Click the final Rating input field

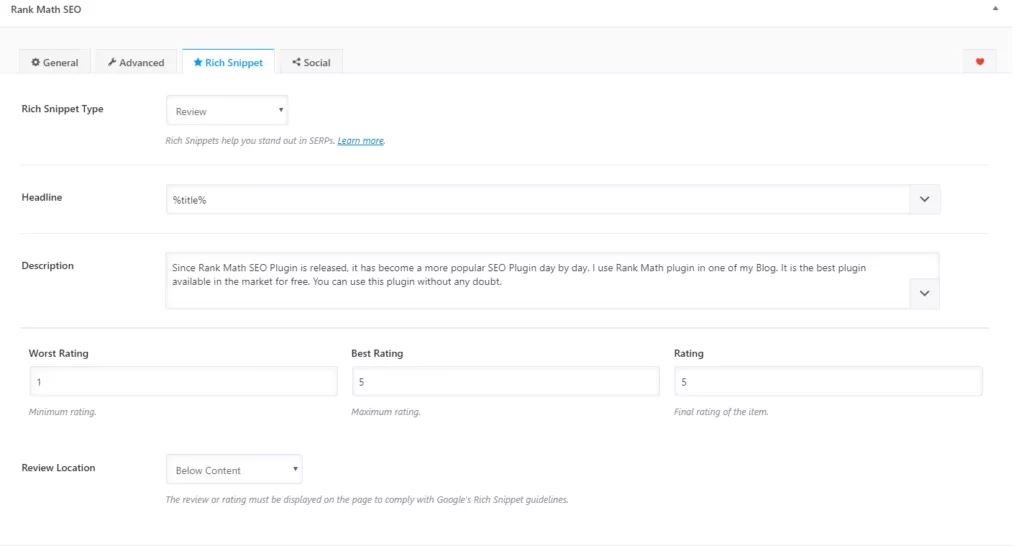click(828, 381)
